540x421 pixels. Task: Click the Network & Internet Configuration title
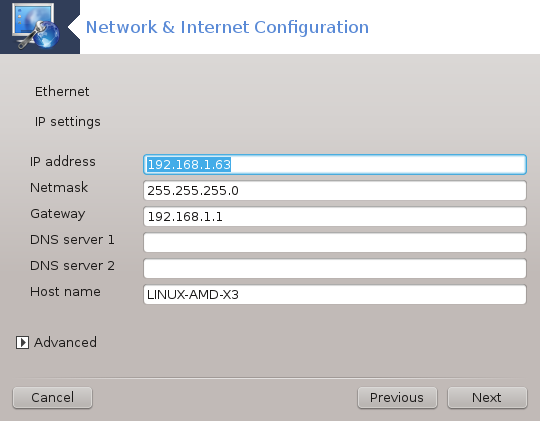[x=227, y=27]
